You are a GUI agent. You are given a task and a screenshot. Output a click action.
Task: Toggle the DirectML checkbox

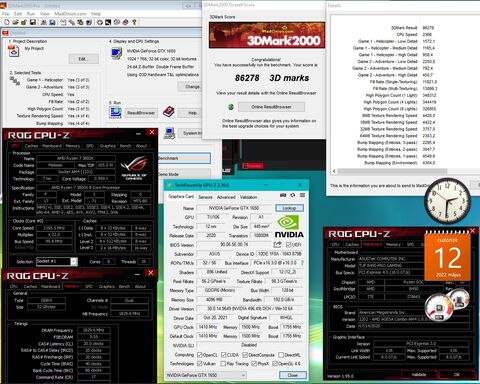tap(281, 355)
